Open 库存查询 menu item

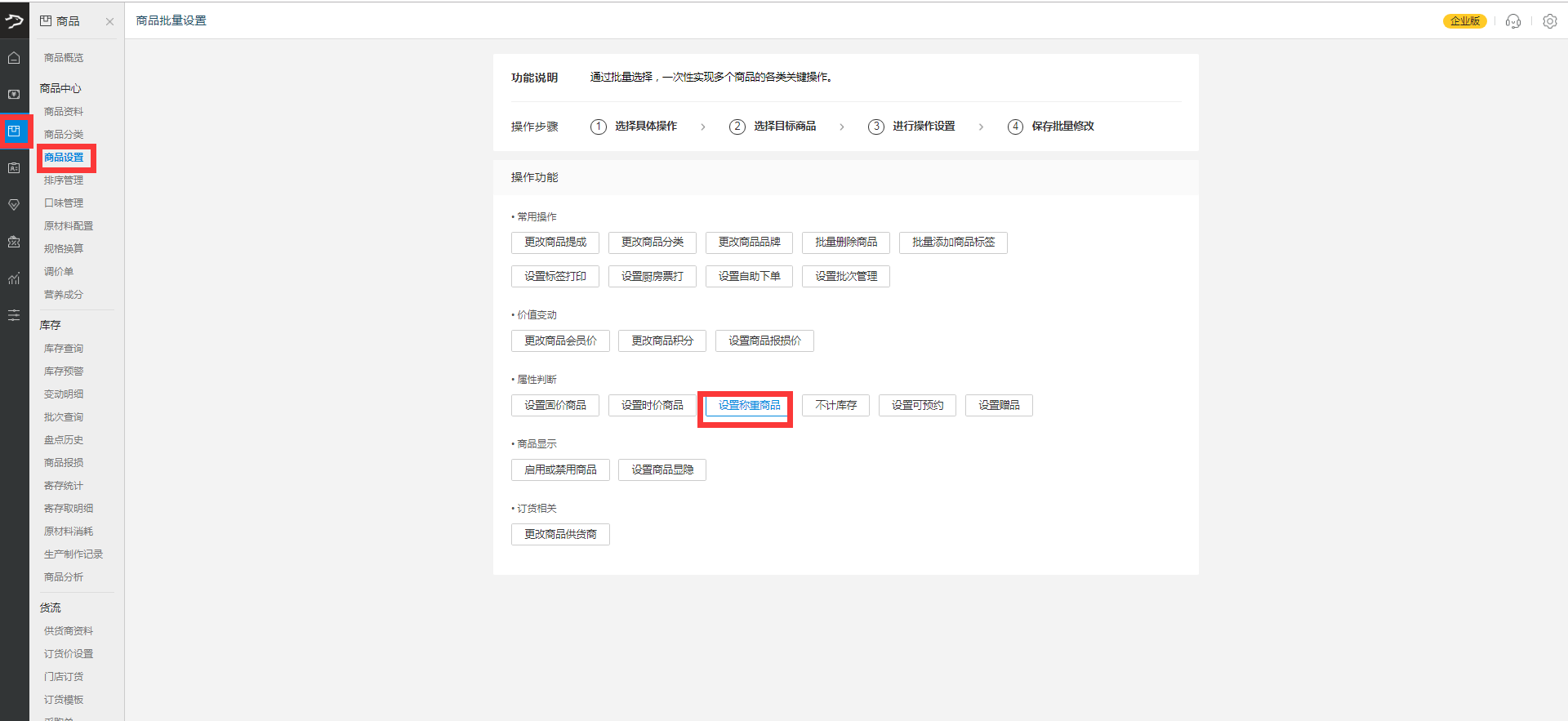[64, 349]
